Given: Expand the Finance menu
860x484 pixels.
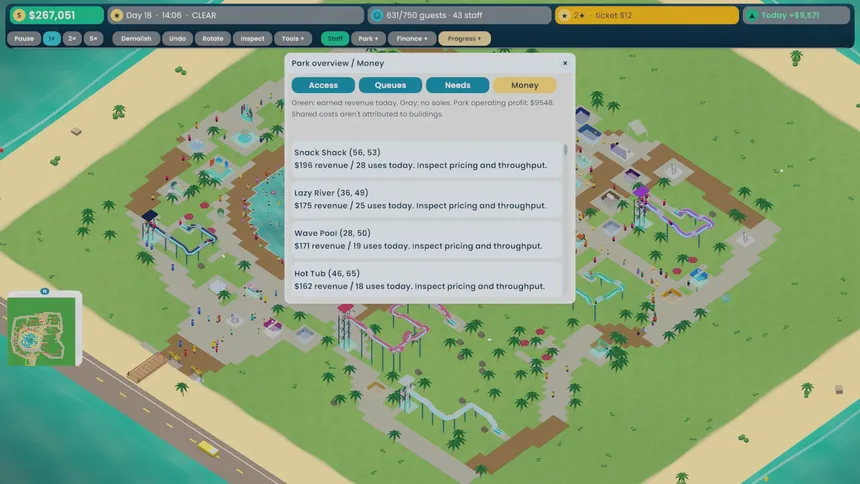Looking at the screenshot, I should pyautogui.click(x=412, y=38).
